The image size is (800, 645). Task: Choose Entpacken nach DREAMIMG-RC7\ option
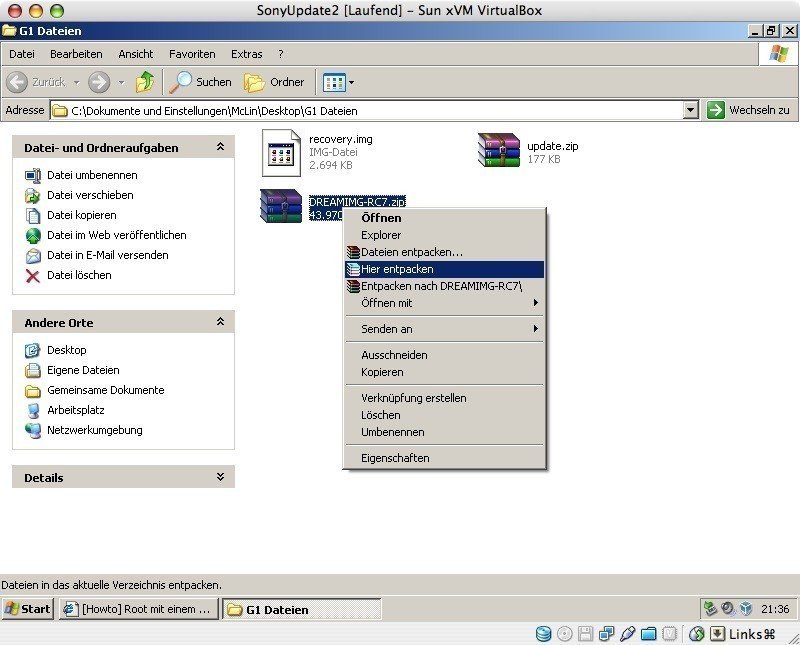(444, 286)
